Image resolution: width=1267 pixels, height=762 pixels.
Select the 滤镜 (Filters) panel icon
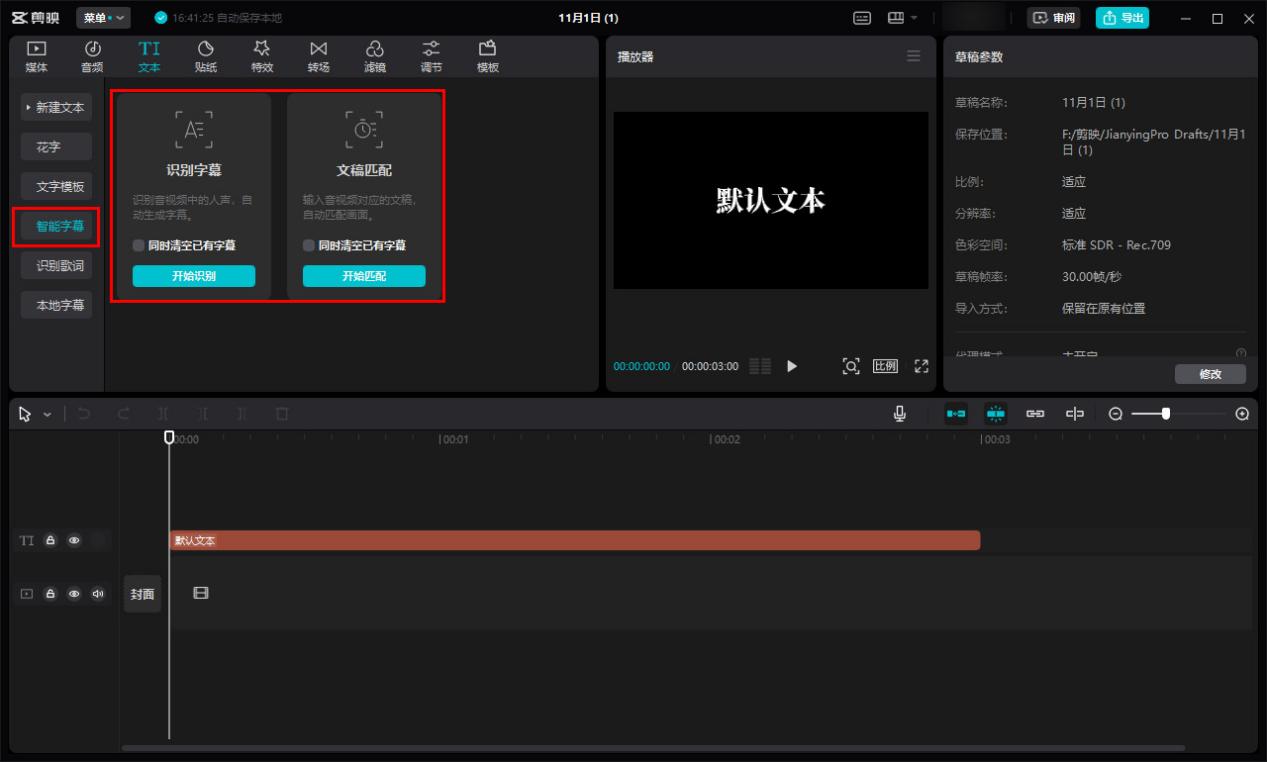coord(374,55)
